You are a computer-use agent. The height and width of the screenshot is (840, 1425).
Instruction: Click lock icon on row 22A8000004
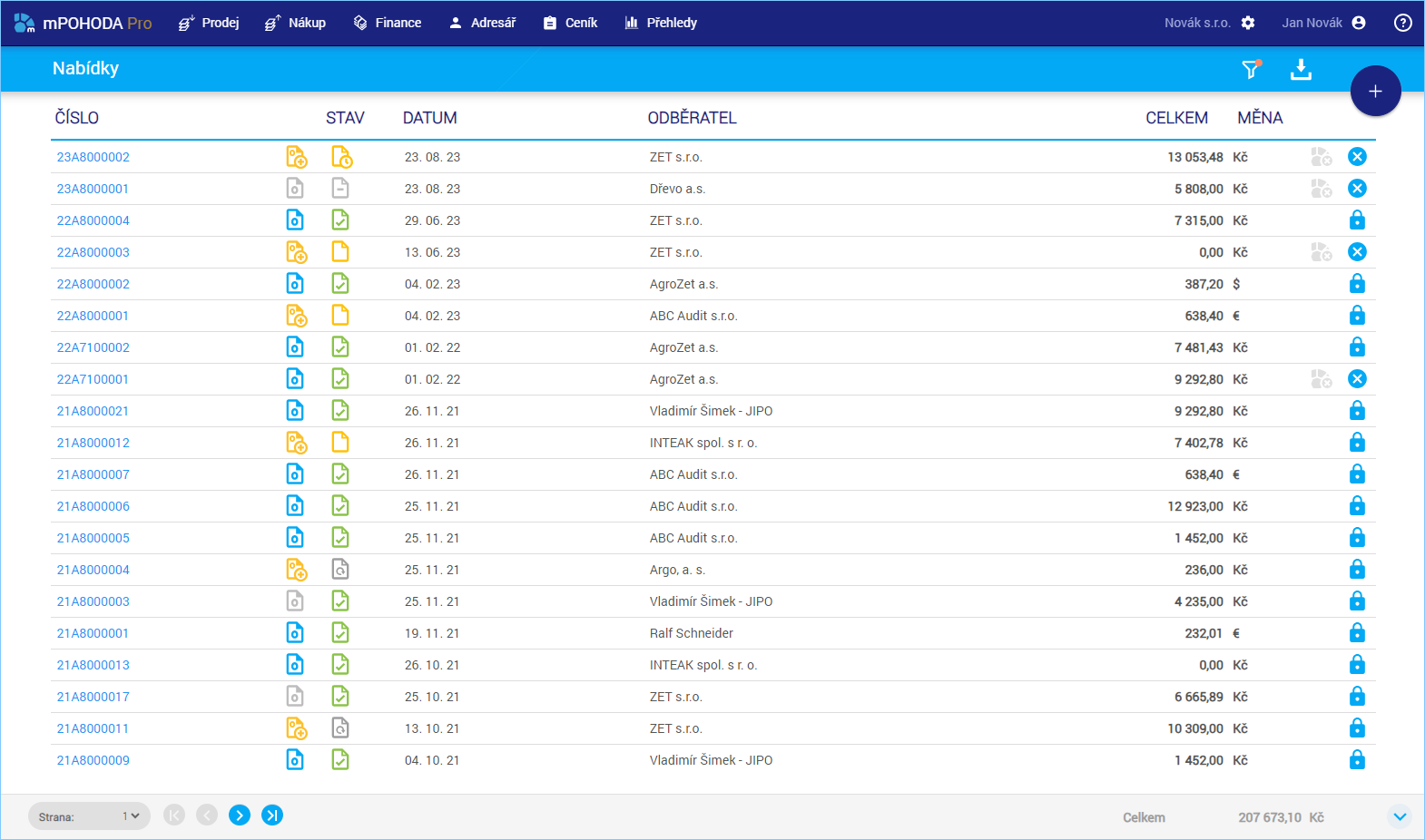pyautogui.click(x=1357, y=220)
